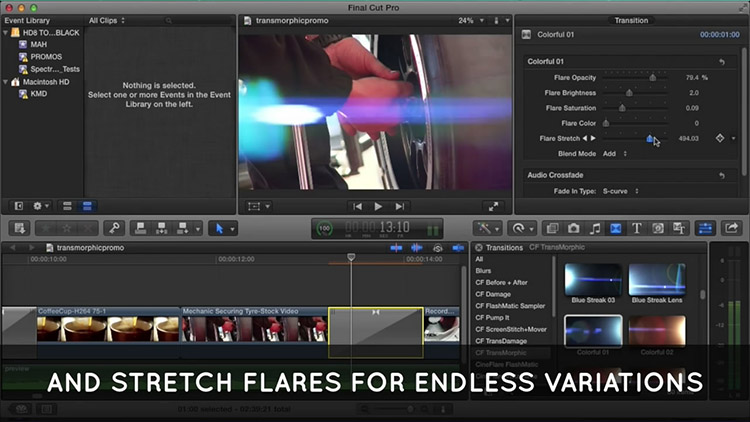
Task: Select the CF FlashMatic Sampler category
Action: pos(510,306)
